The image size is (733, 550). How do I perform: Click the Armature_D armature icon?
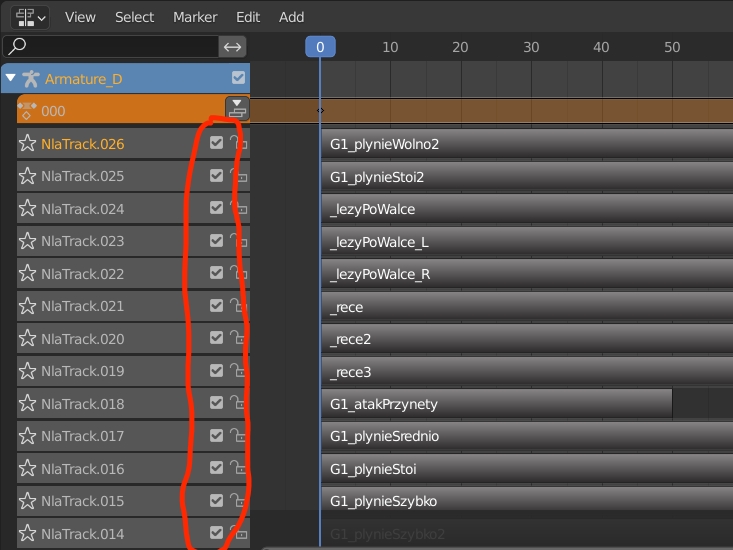[x=31, y=79]
